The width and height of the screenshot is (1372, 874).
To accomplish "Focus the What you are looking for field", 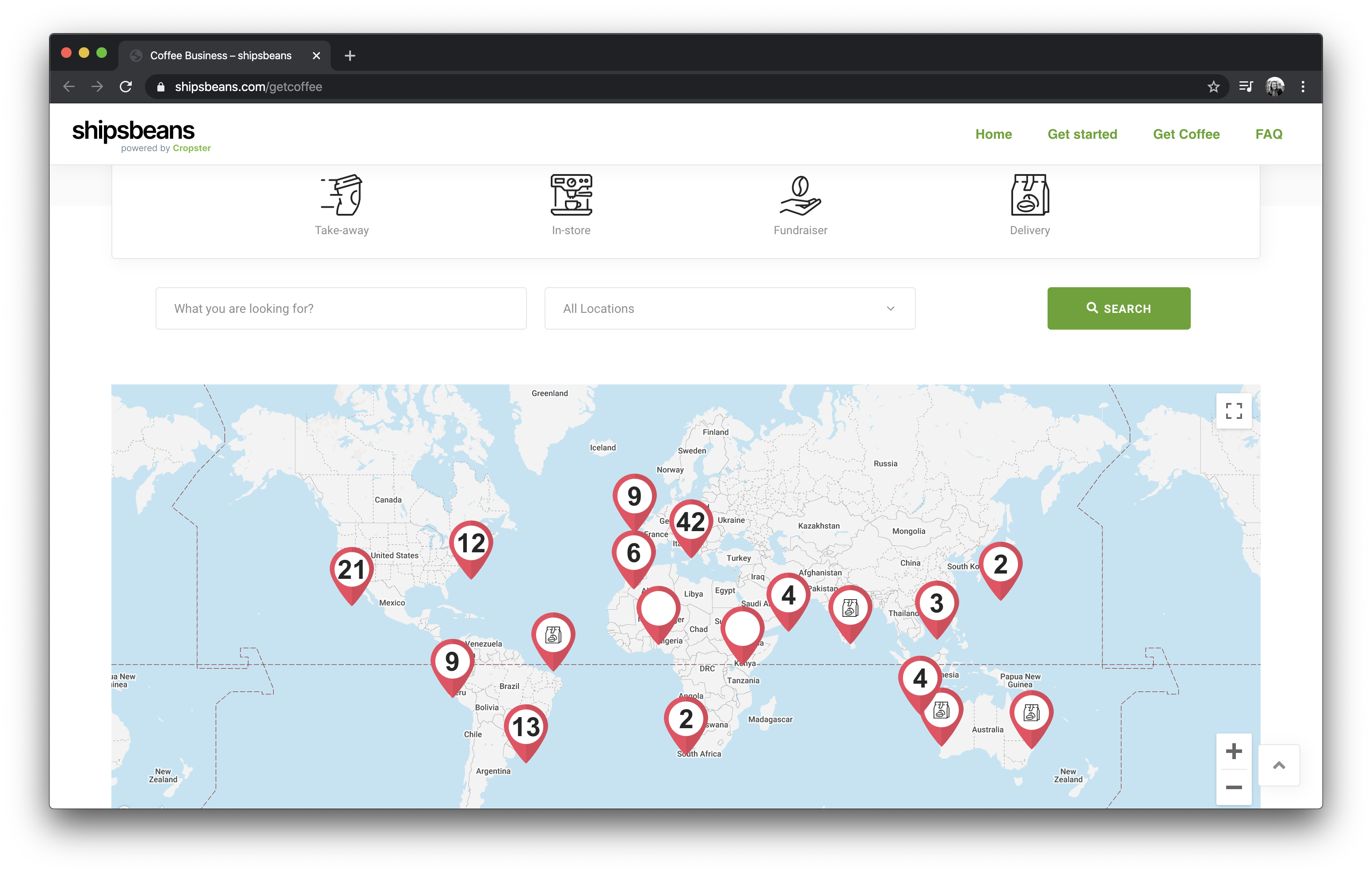I will tap(341, 308).
